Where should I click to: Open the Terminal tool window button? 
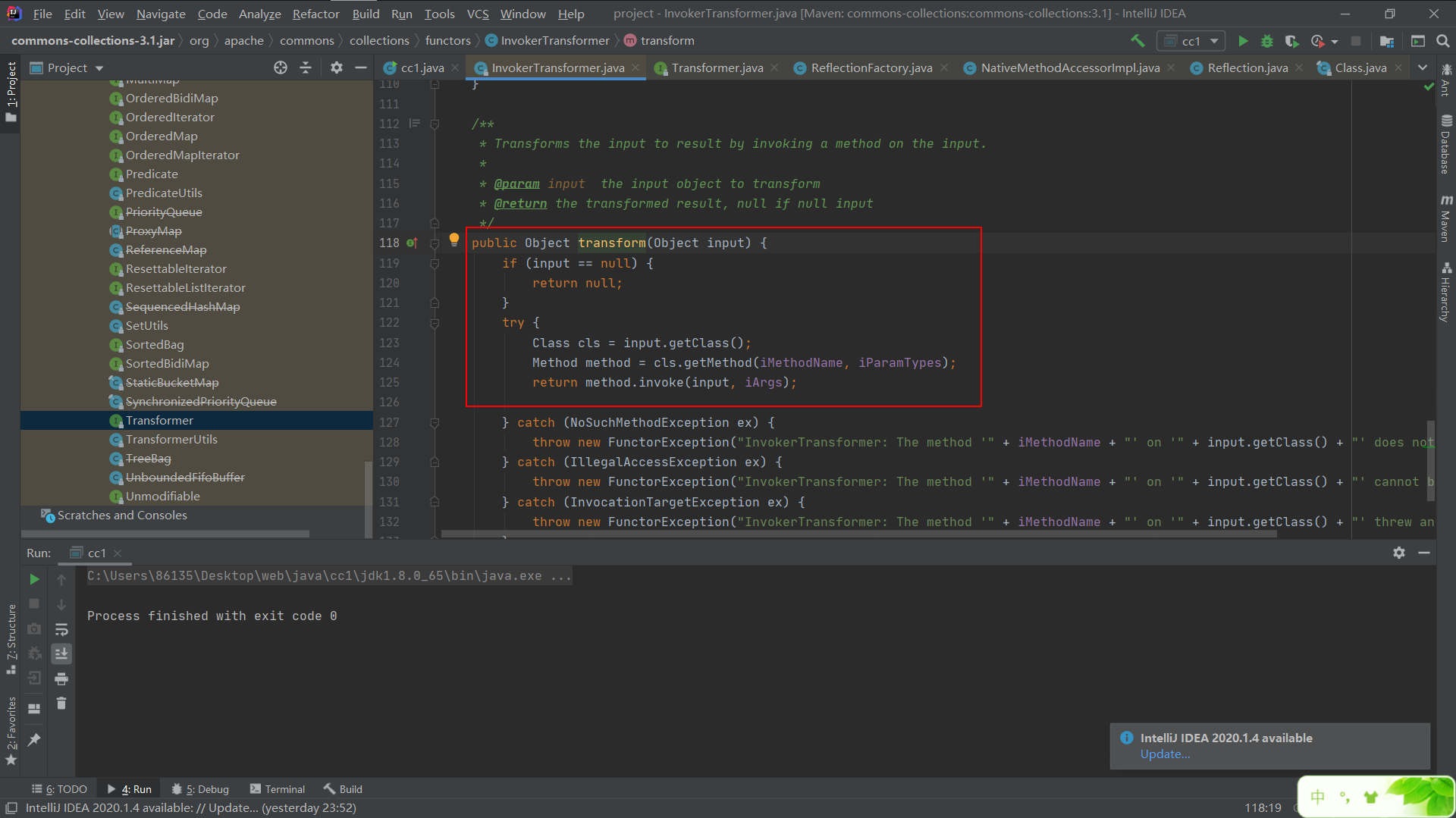277,788
